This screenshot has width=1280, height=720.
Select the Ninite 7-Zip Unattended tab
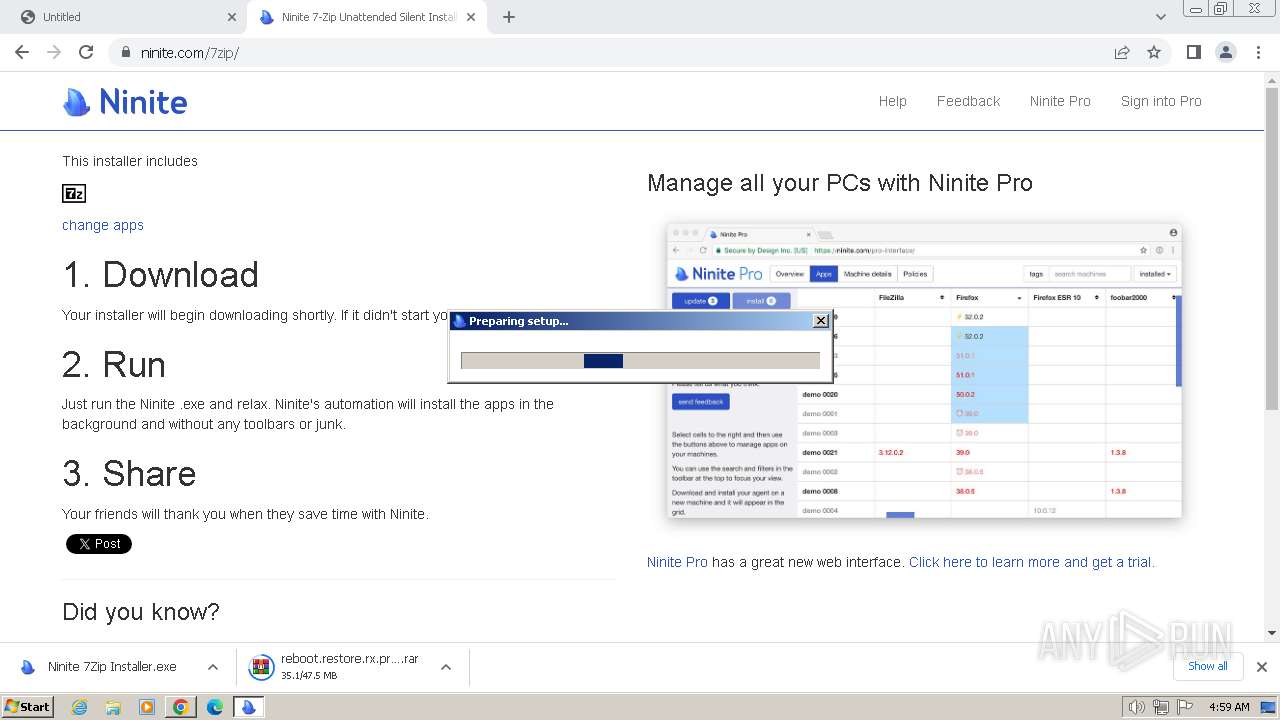coord(368,17)
